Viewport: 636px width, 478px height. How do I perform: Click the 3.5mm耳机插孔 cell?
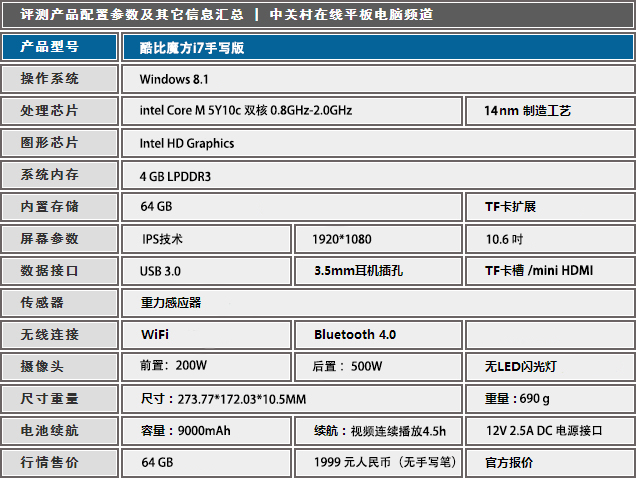pos(378,271)
